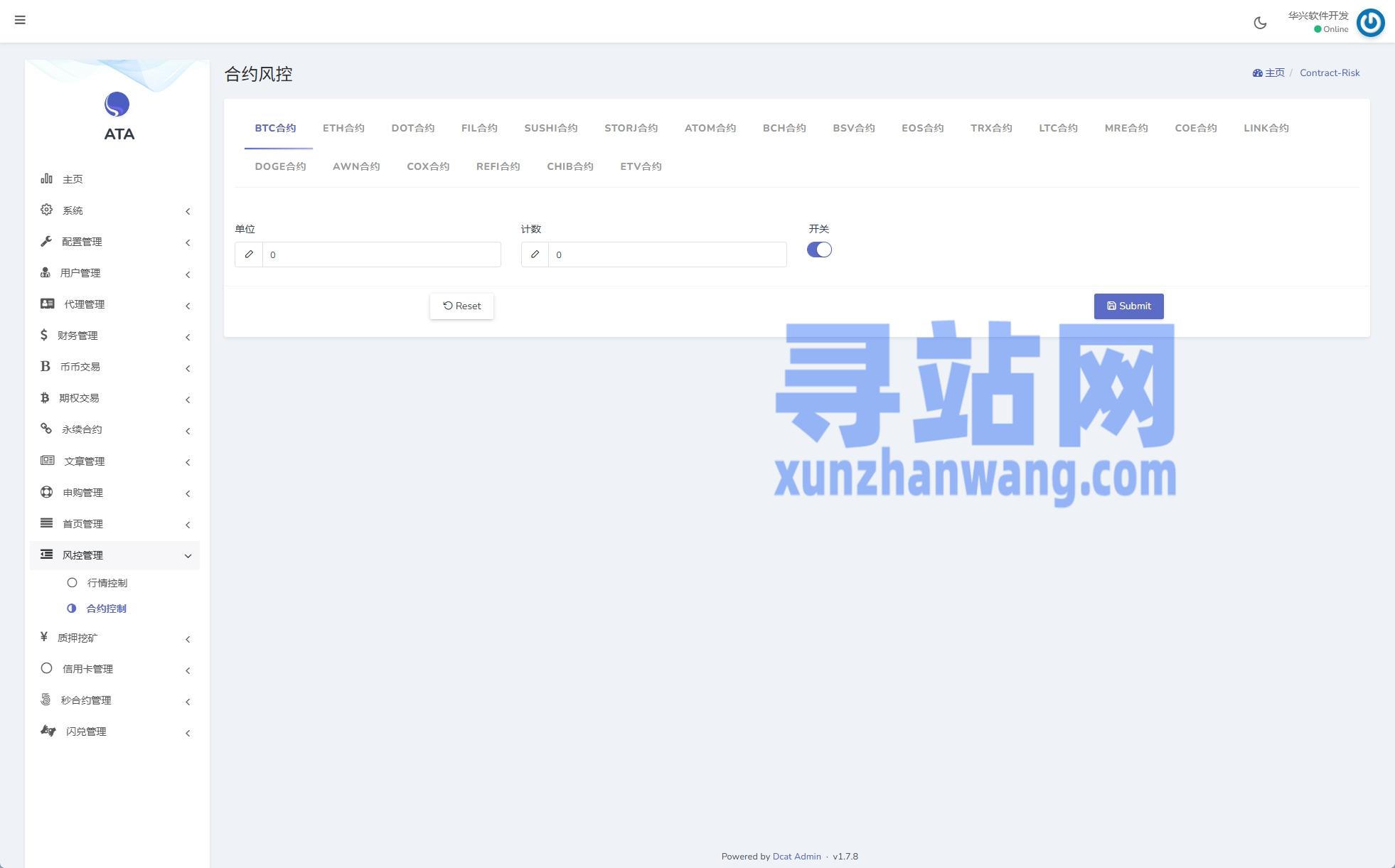Expand the 期权交易 menu chevron
This screenshot has height=868, width=1395.
[188, 400]
